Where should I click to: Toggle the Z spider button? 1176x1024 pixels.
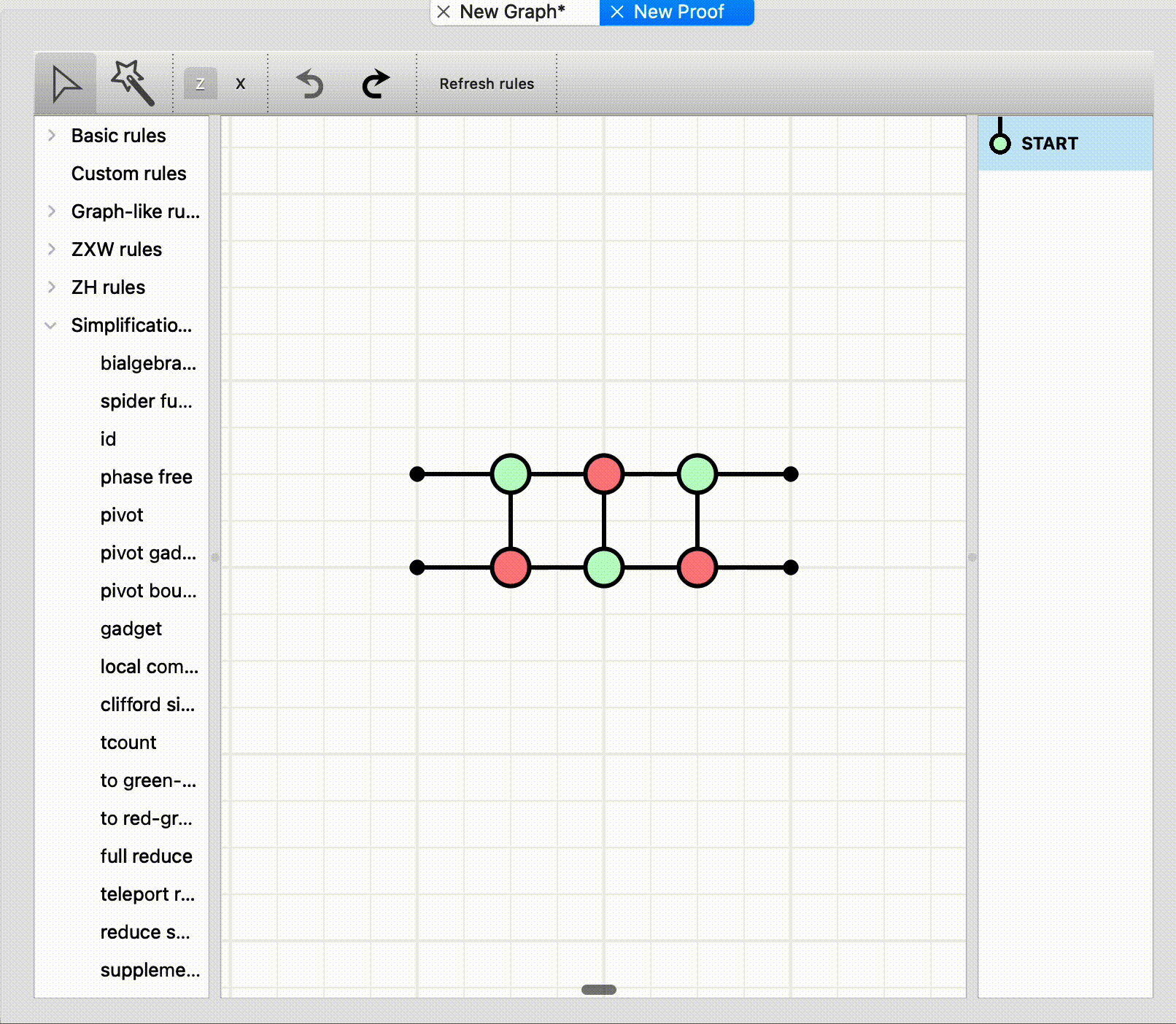click(x=200, y=84)
